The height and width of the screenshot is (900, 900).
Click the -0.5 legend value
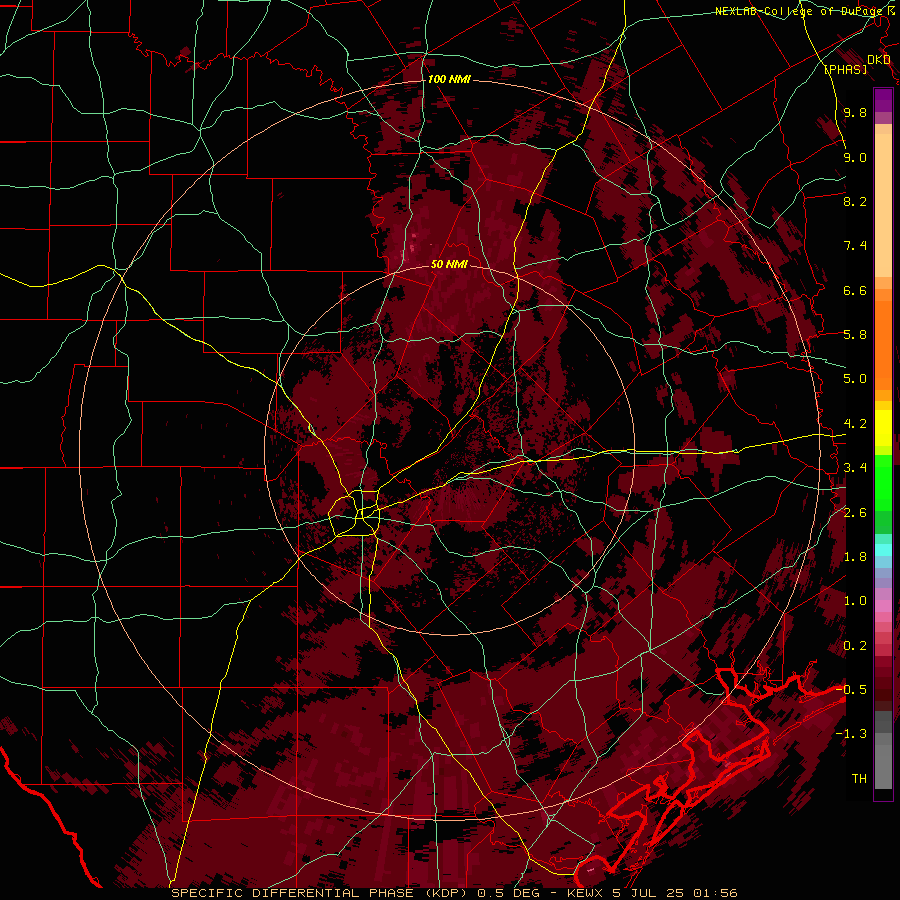(x=851, y=690)
